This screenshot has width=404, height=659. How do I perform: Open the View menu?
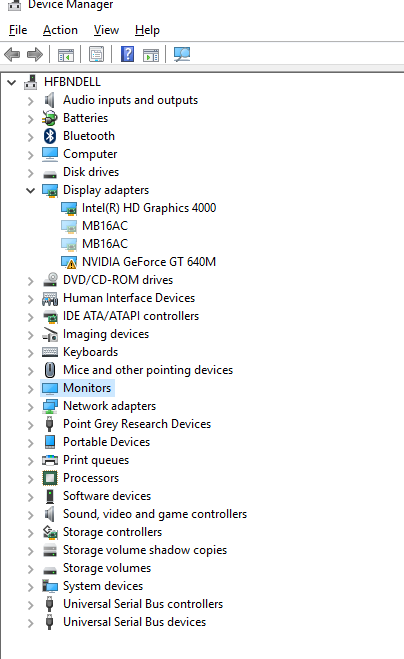pyautogui.click(x=106, y=30)
